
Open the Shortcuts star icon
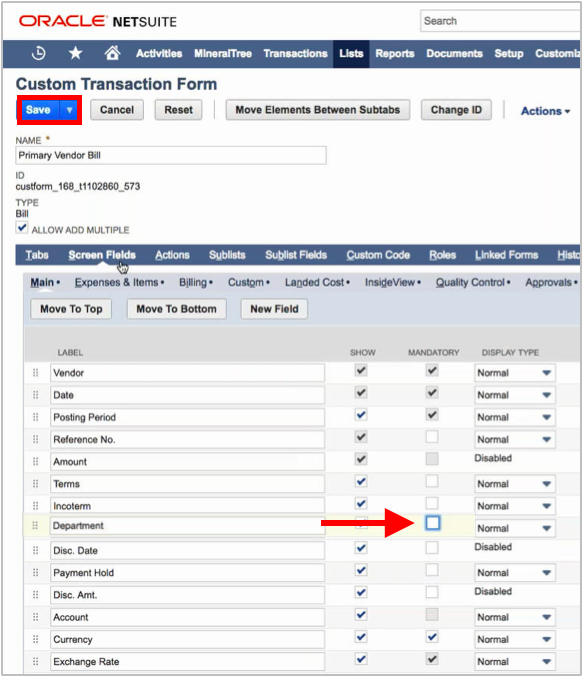(76, 53)
